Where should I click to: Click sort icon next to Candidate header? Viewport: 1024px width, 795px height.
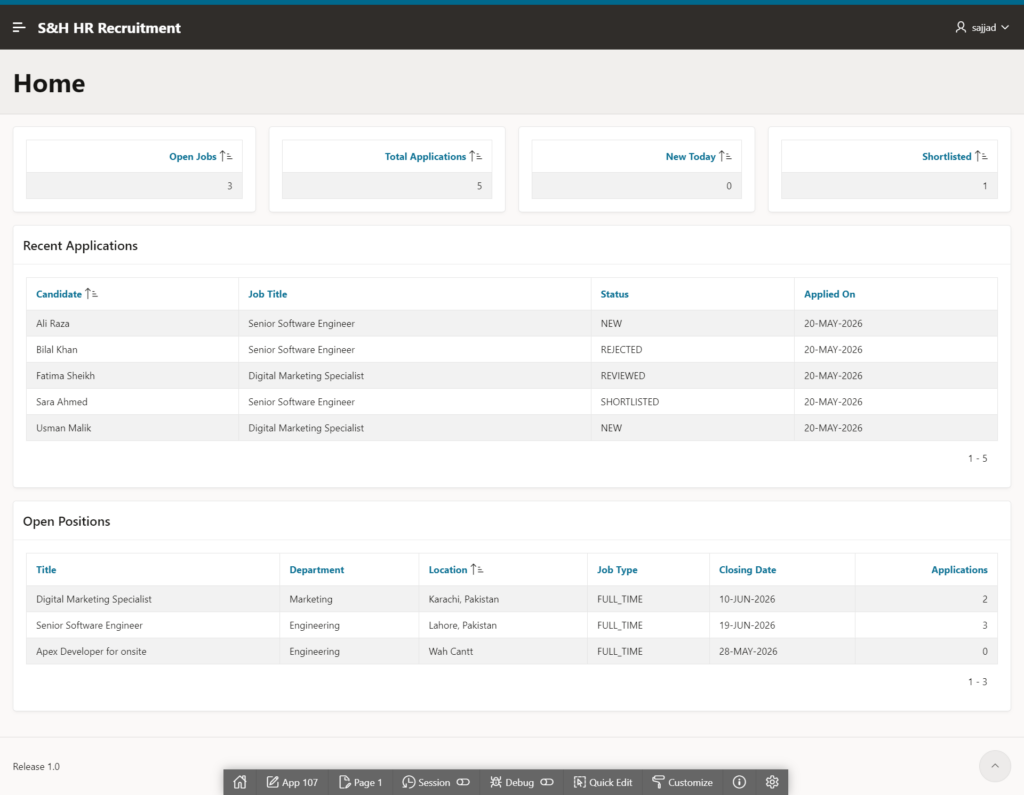click(91, 294)
